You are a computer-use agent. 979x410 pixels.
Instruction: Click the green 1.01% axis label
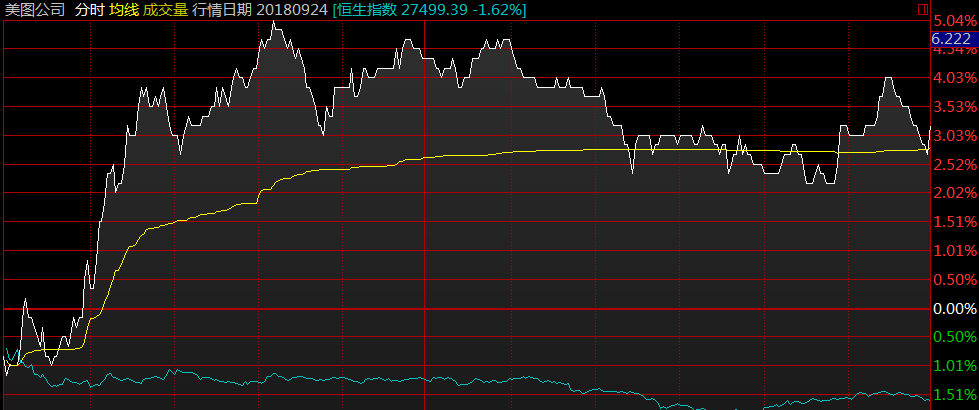point(954,366)
